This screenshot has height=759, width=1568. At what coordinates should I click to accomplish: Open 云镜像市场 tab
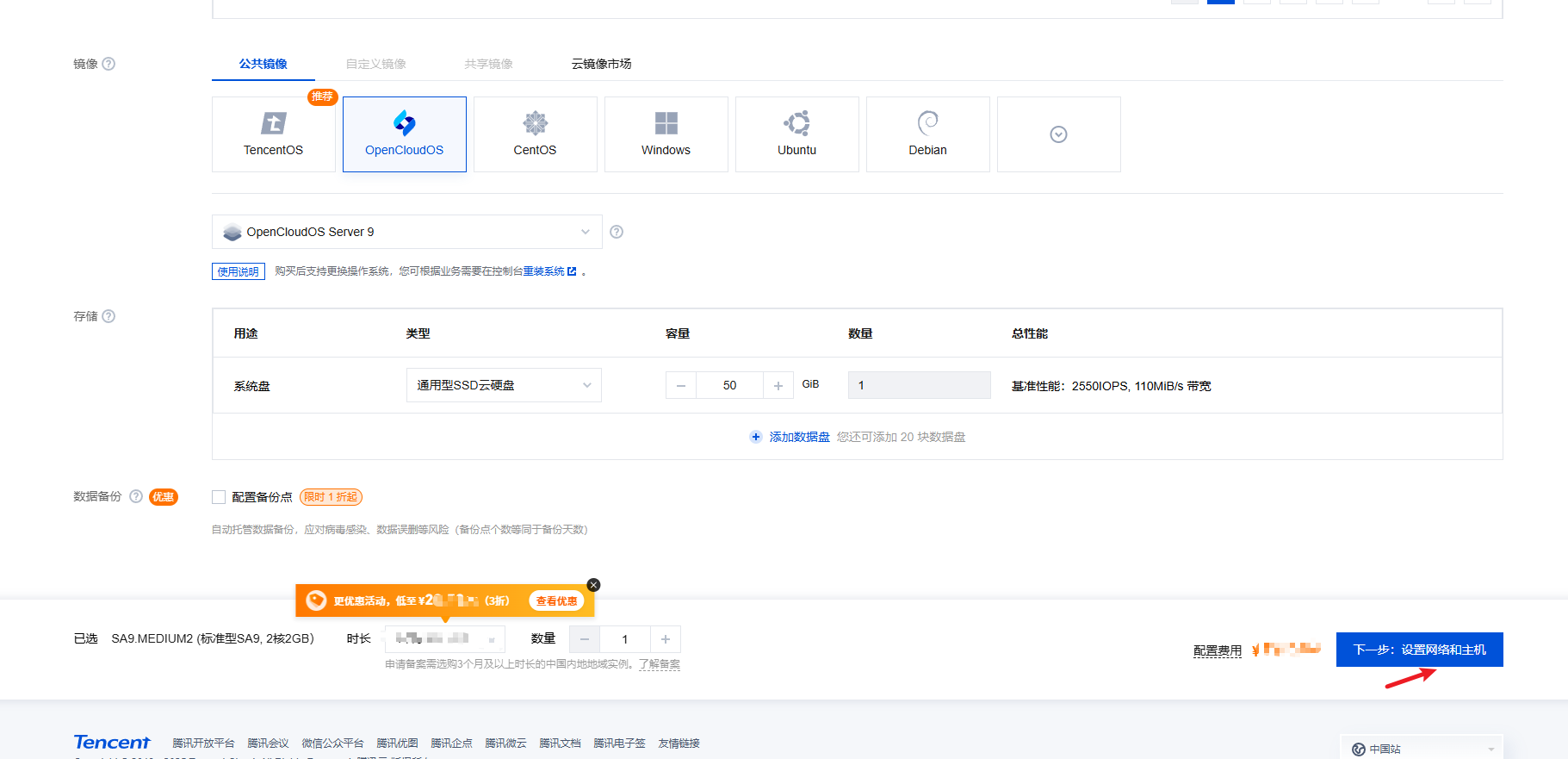(x=602, y=64)
